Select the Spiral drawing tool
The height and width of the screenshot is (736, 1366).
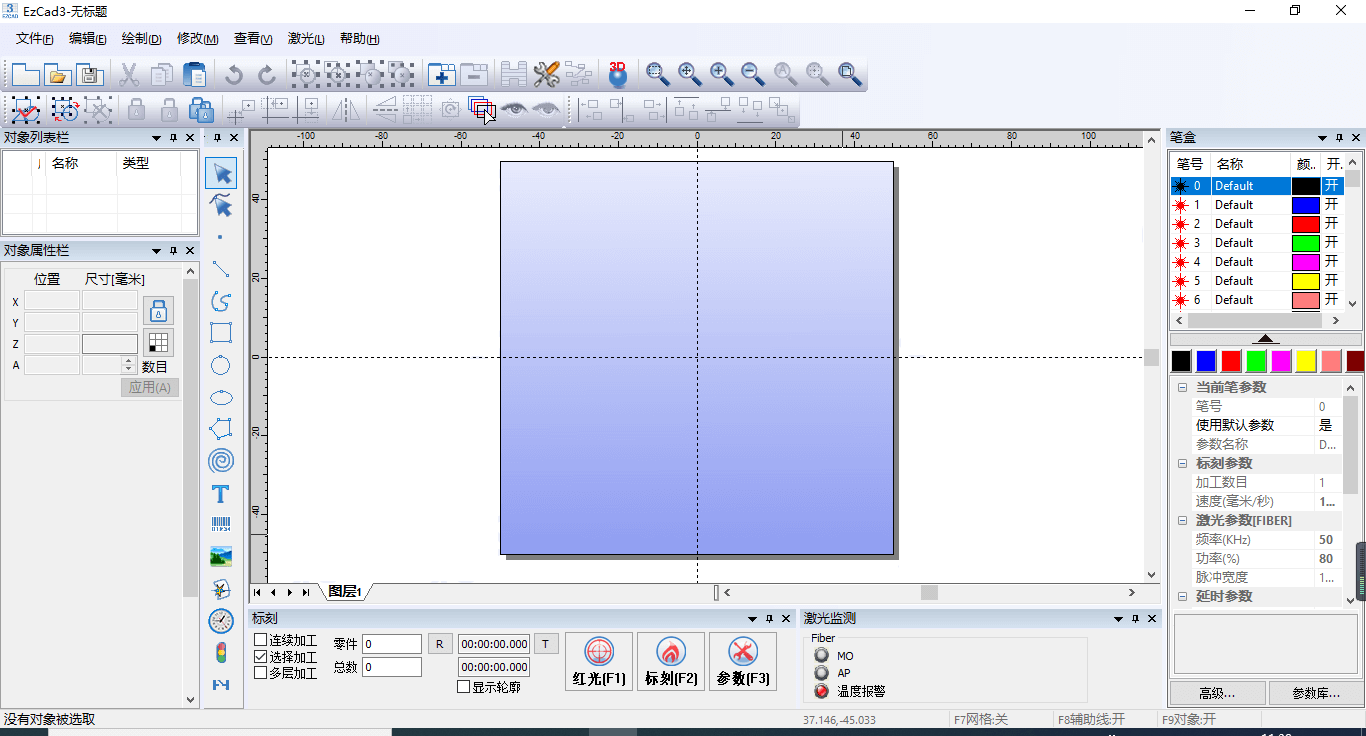point(221,461)
